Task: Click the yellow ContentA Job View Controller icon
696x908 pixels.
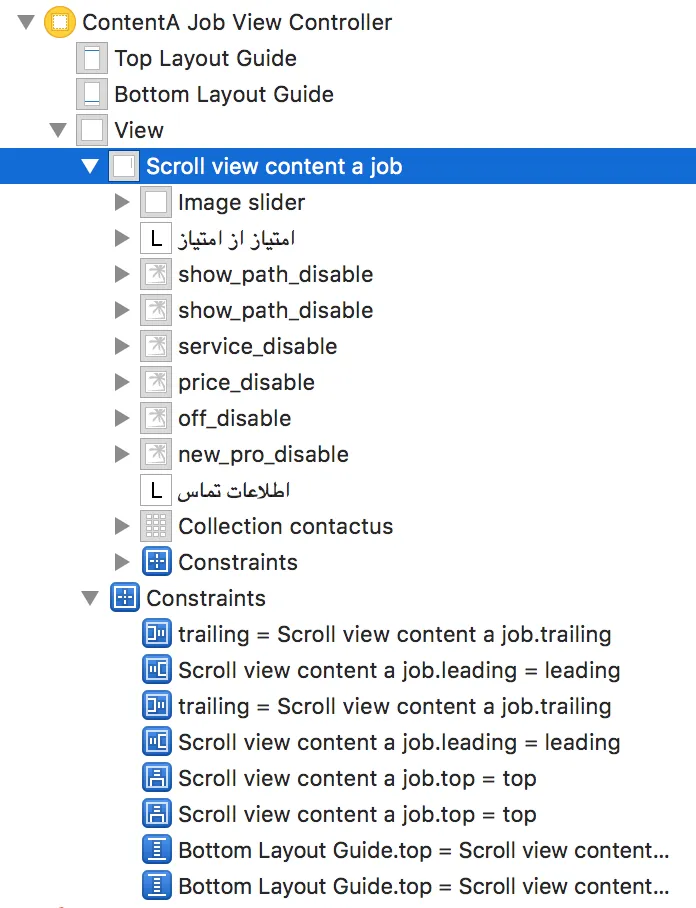Action: pos(60,22)
